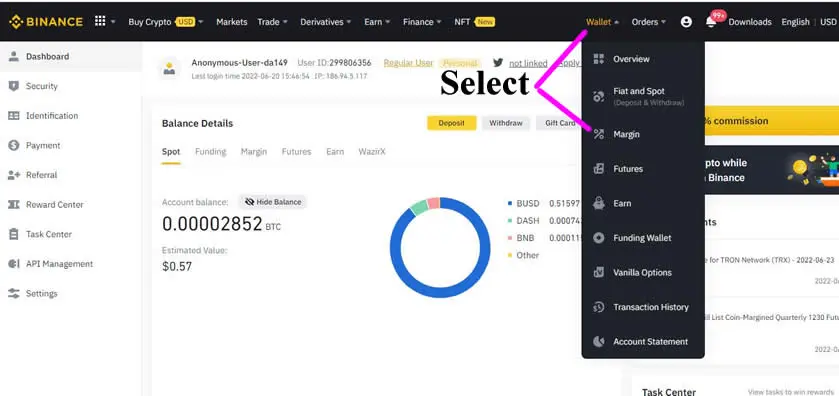Click the Dashboard sidebar icon
Screen dimensions: 839x396
pos(14,56)
